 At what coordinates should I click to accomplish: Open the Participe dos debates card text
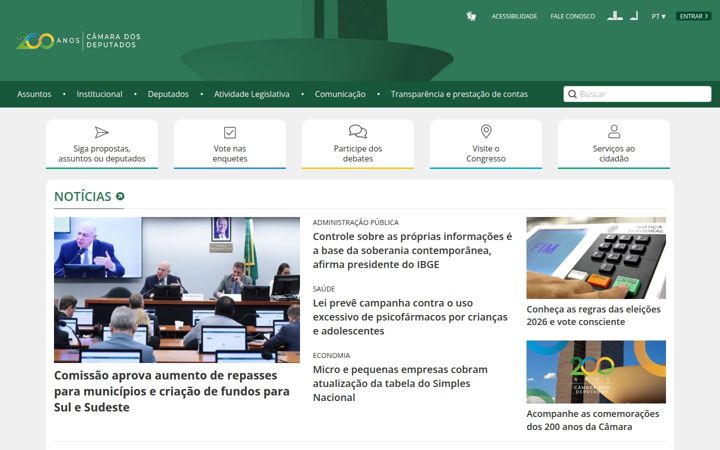(358, 154)
